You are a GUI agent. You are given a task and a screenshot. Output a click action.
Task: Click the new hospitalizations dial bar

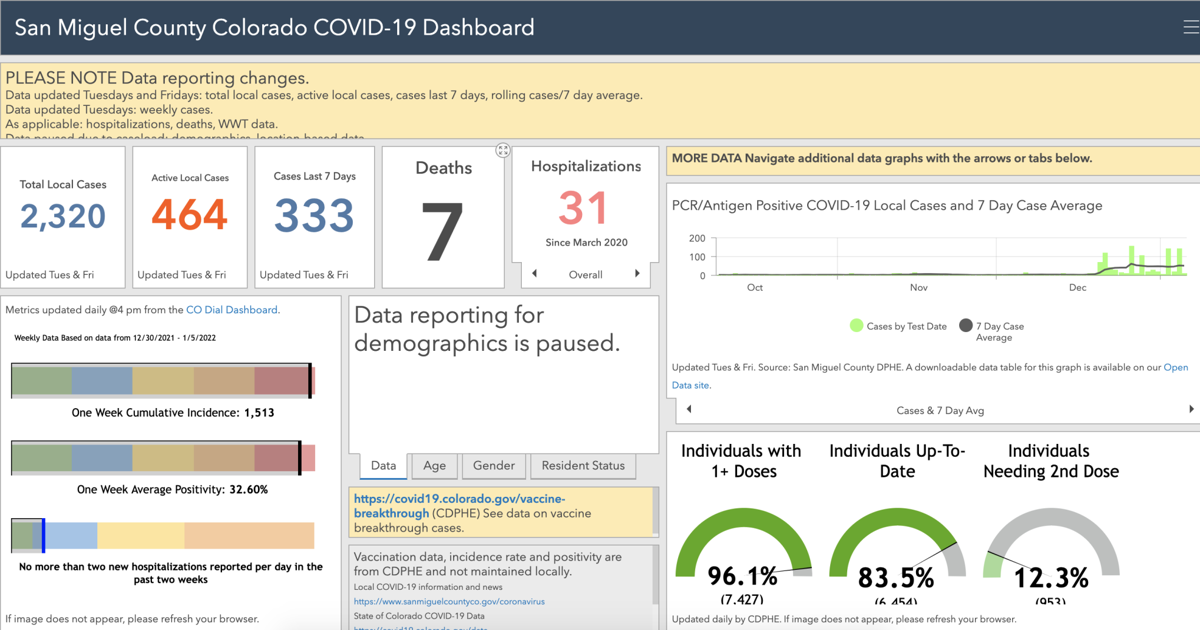click(163, 535)
